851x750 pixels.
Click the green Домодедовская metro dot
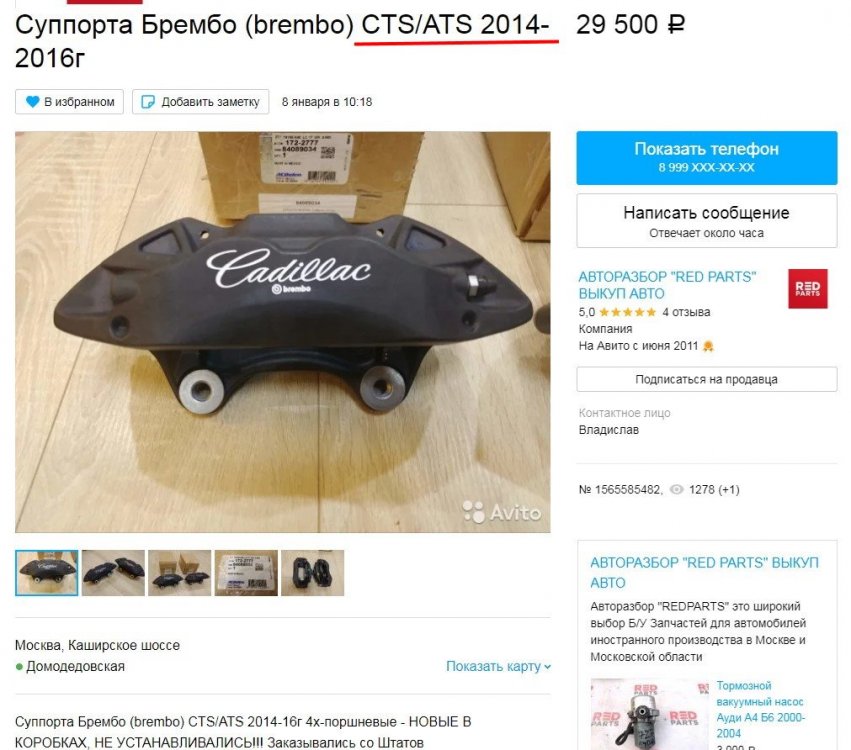point(20,666)
